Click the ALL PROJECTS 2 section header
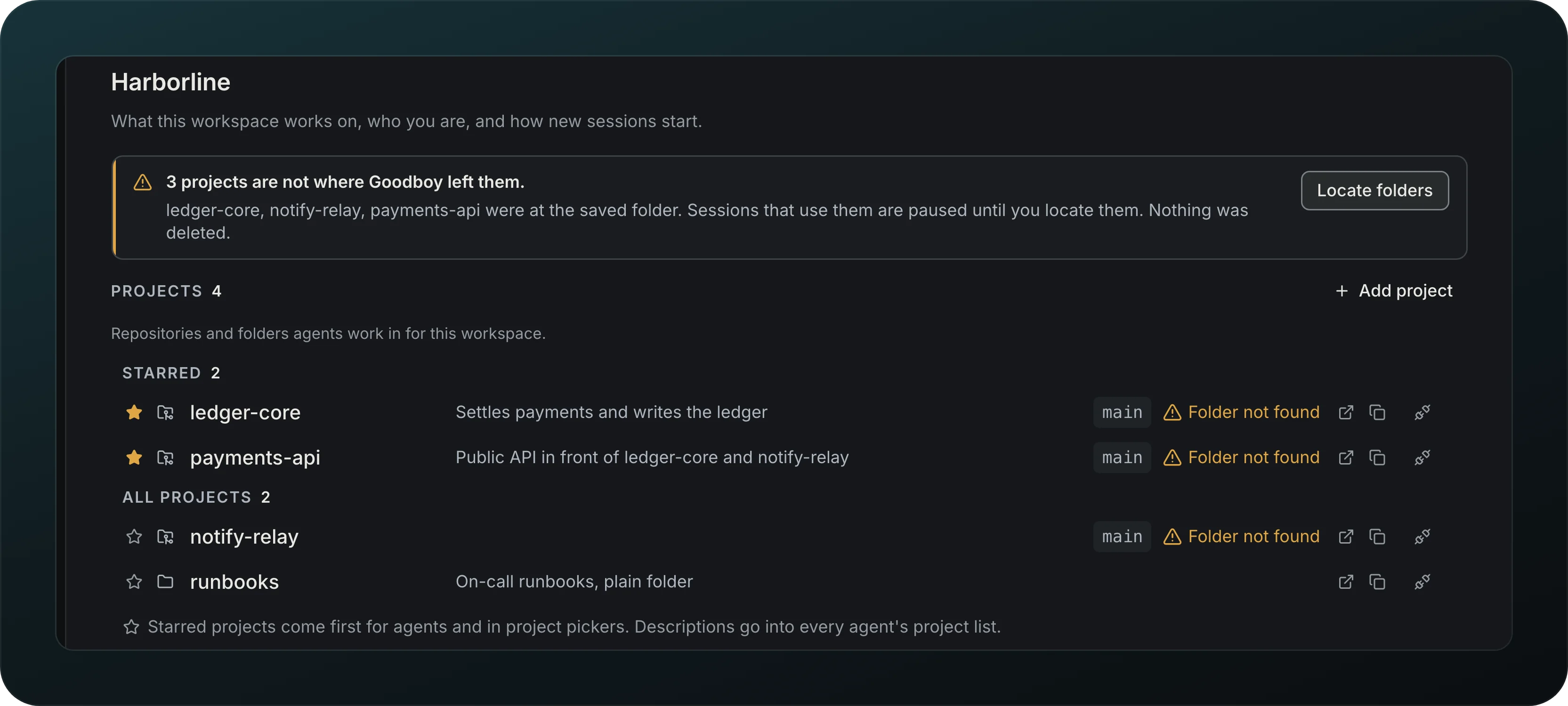 tap(196, 497)
